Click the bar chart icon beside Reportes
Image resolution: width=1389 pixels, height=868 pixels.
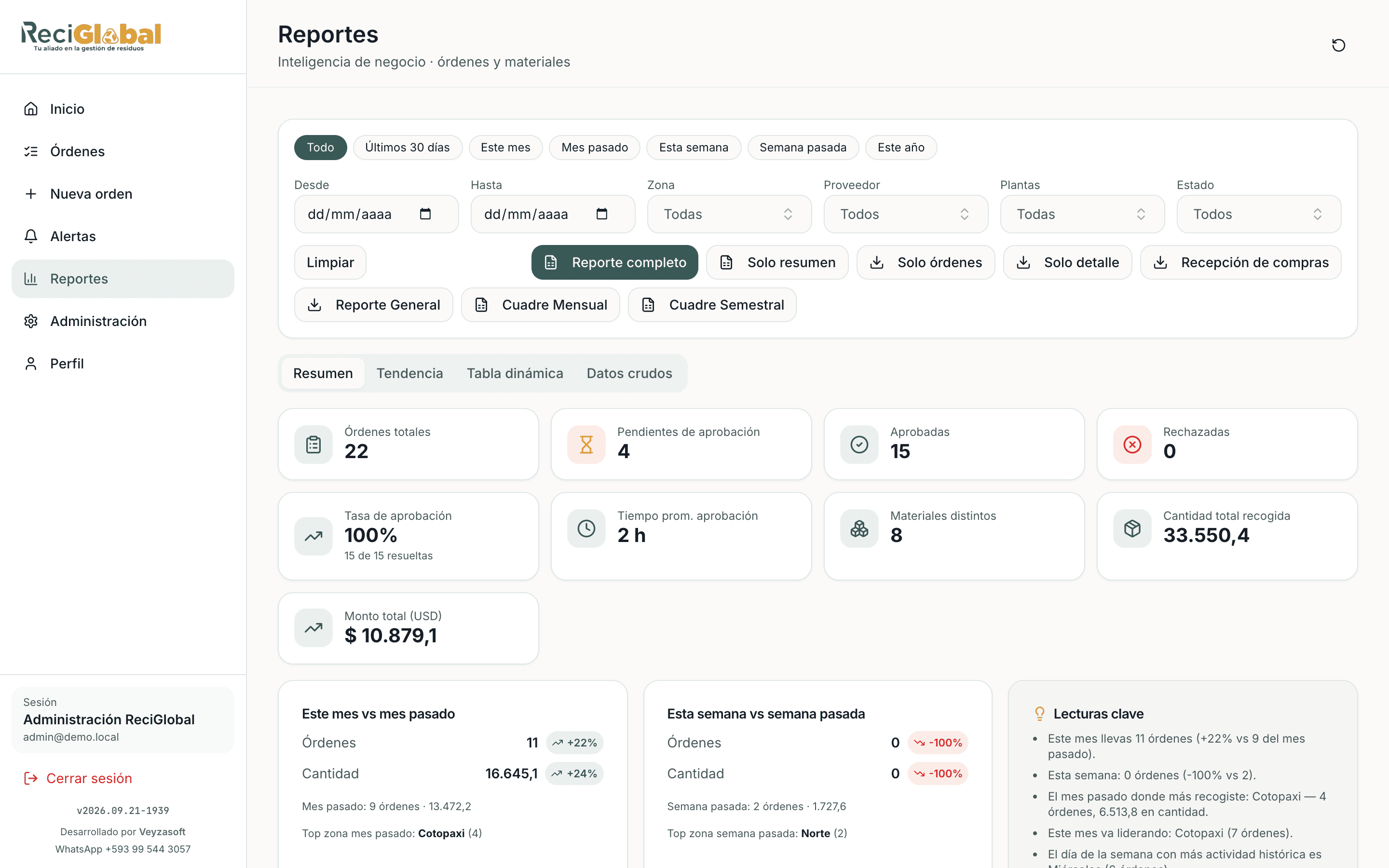click(x=31, y=278)
